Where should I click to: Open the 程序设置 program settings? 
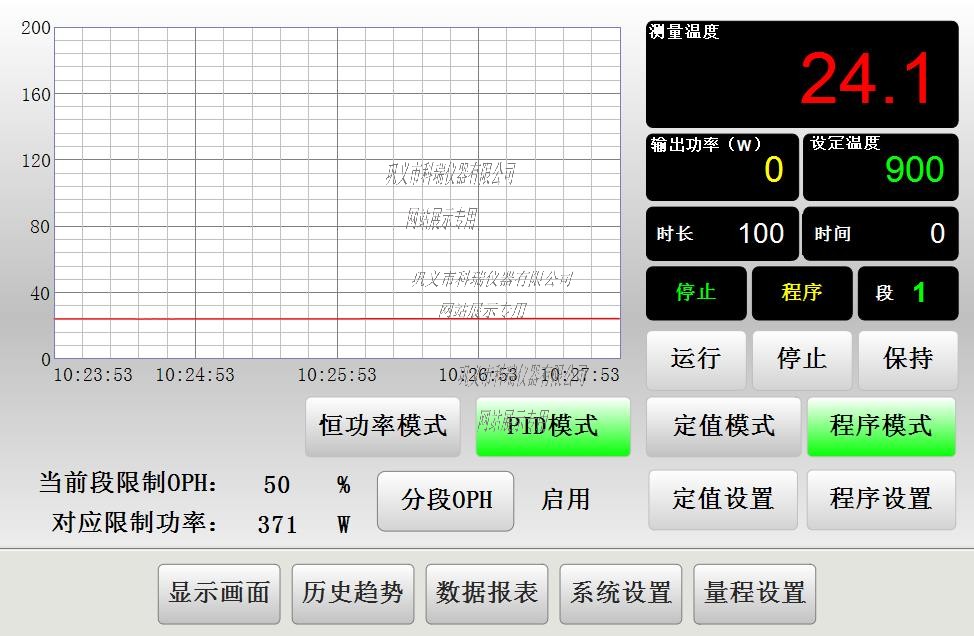[x=881, y=500]
